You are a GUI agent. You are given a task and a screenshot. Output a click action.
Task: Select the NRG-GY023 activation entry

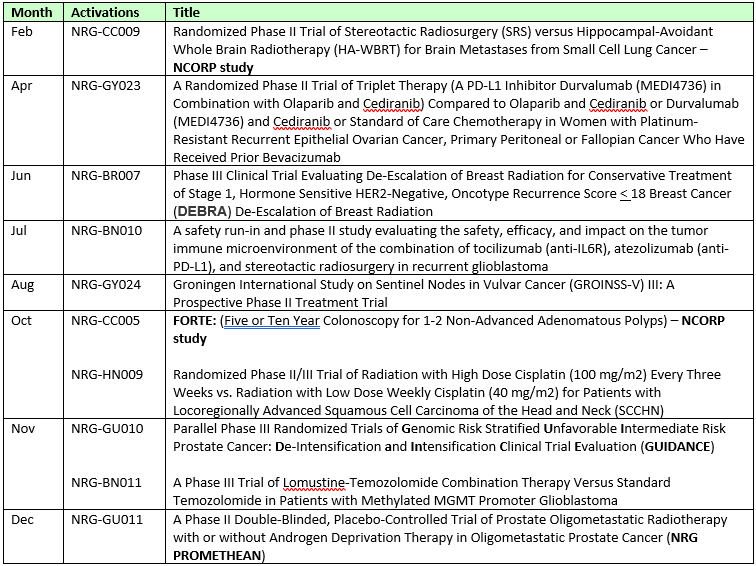[106, 86]
